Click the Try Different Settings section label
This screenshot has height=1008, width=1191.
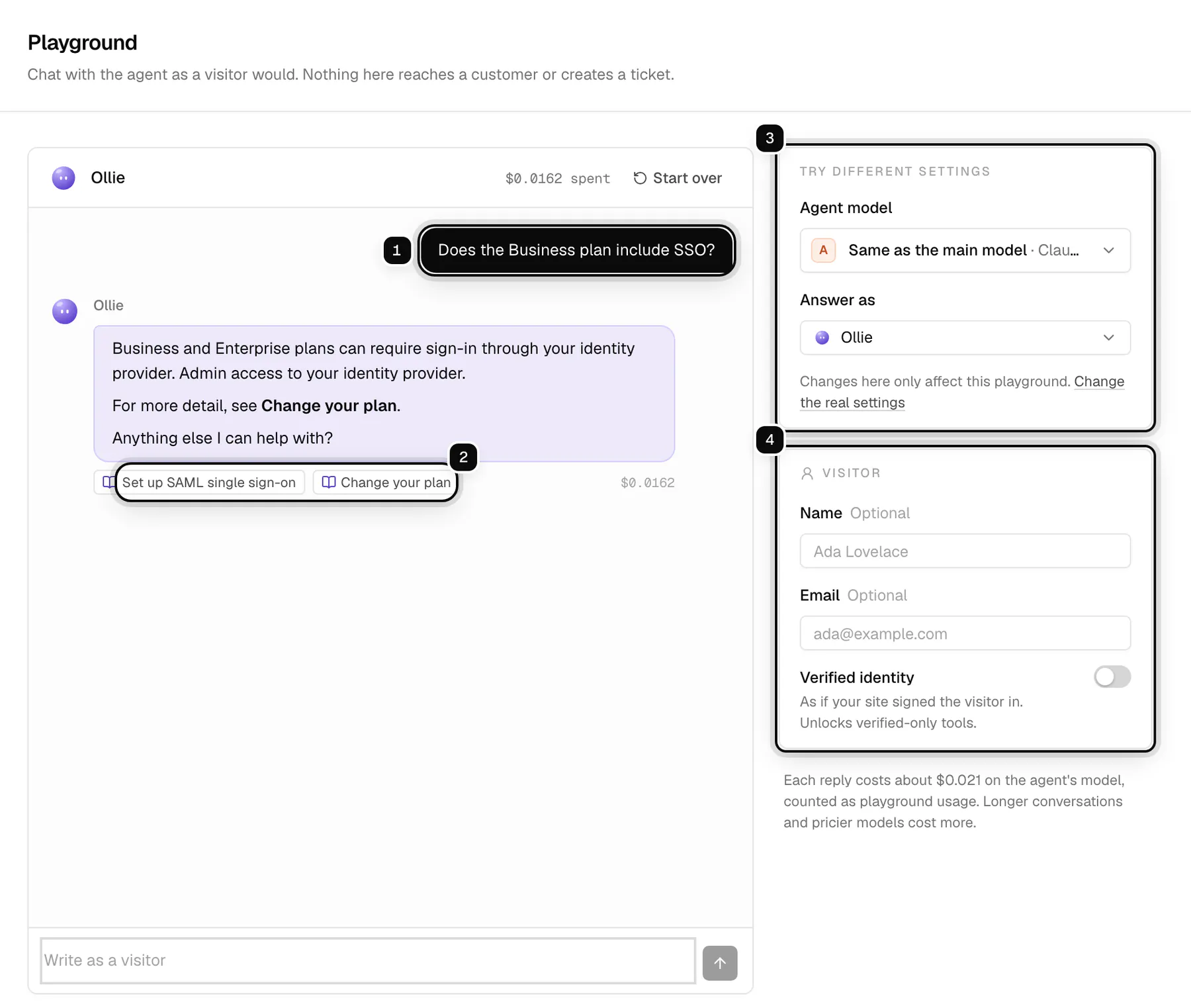[895, 171]
